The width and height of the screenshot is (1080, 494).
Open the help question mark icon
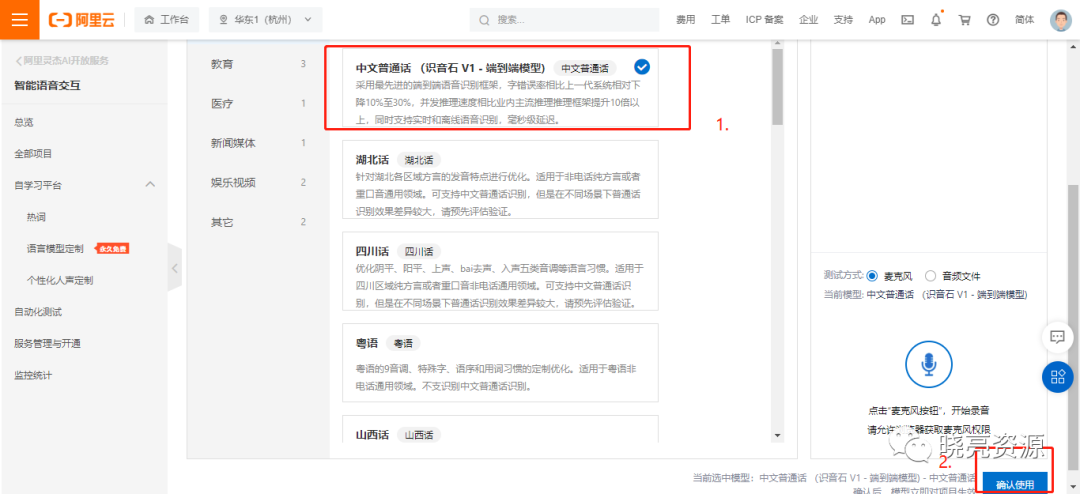click(993, 20)
